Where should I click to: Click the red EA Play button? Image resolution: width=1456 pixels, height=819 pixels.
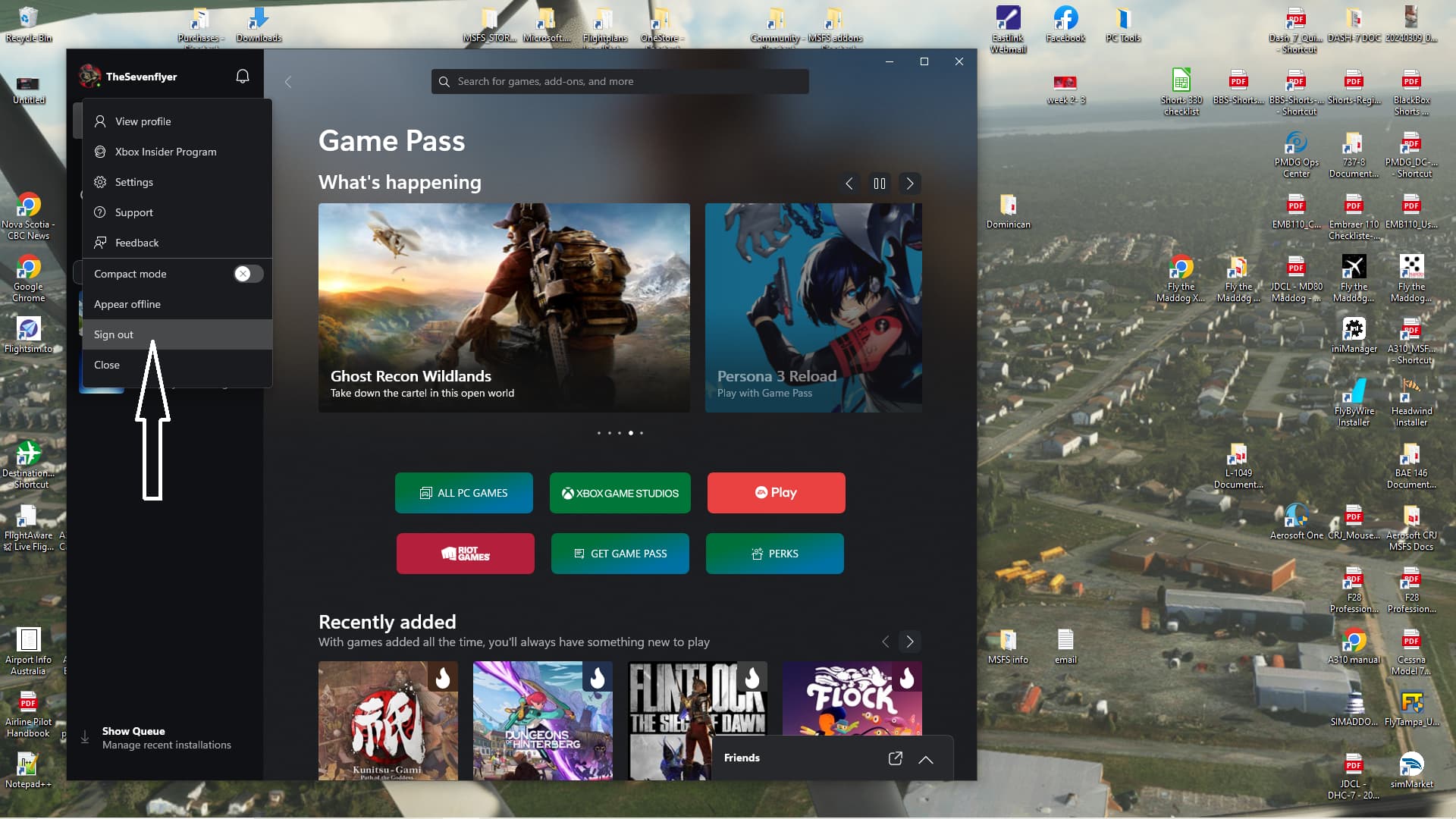[x=777, y=493]
